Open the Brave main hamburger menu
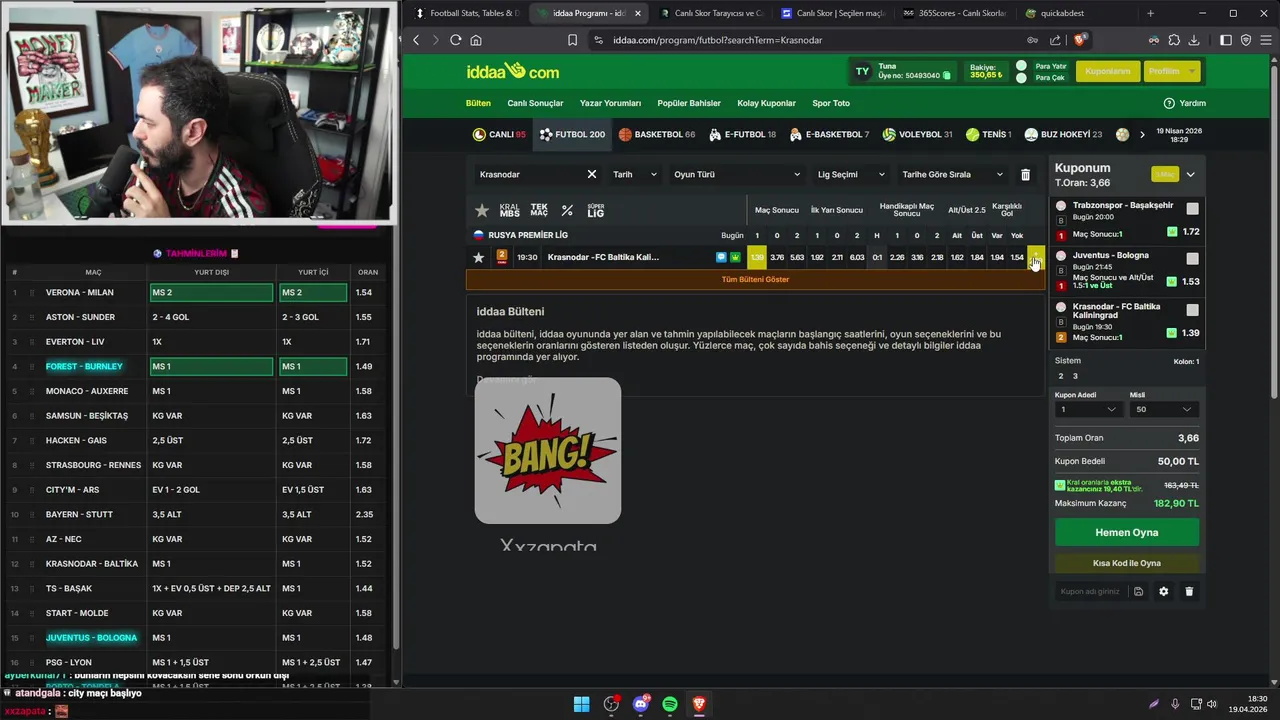 pos(1265,40)
